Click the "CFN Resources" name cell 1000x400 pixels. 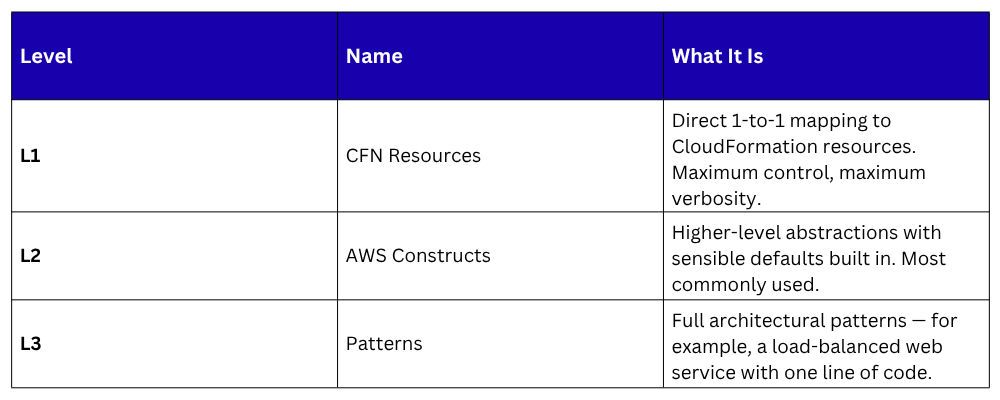(x=413, y=156)
